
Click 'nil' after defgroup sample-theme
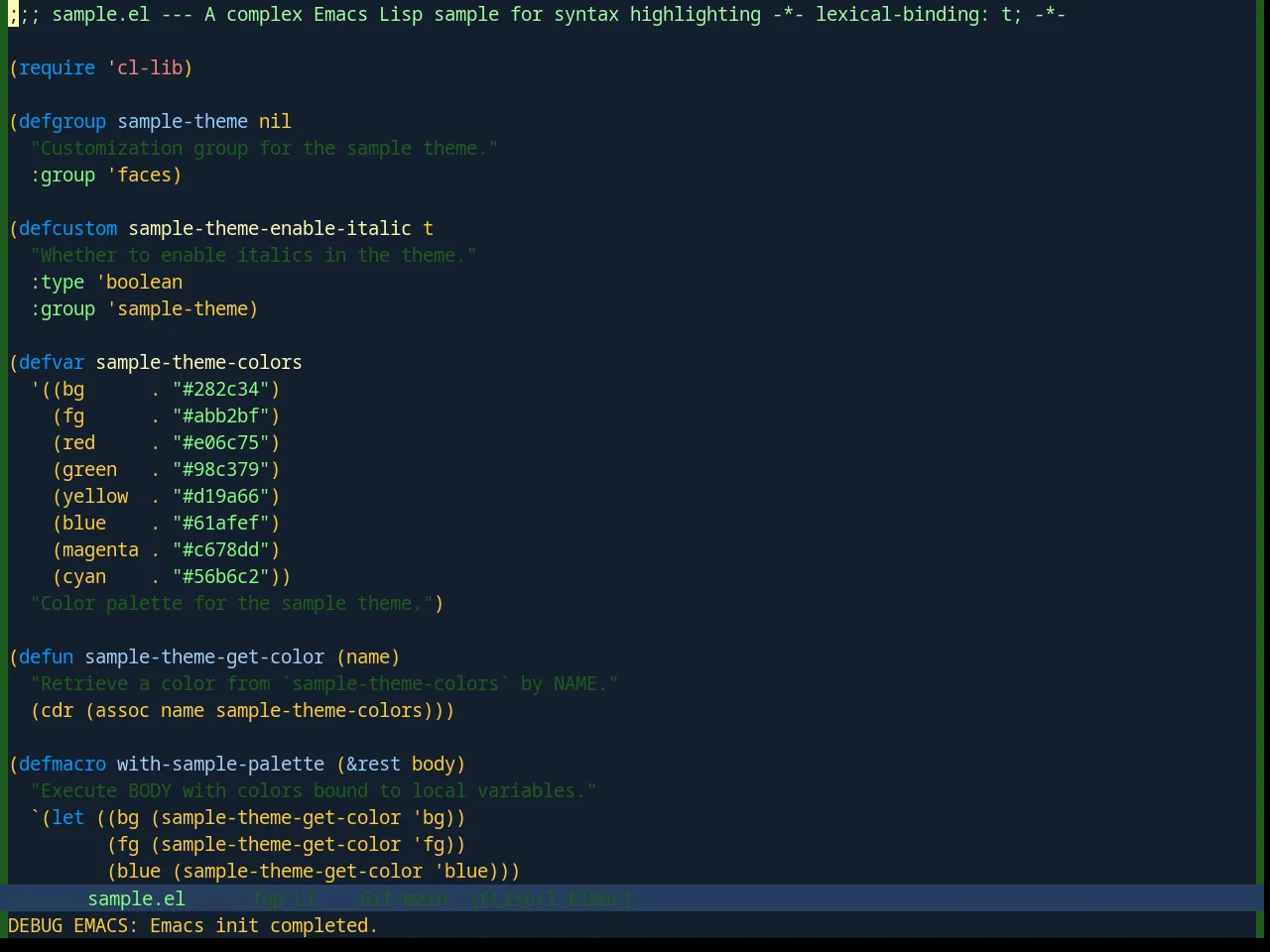pyautogui.click(x=276, y=121)
